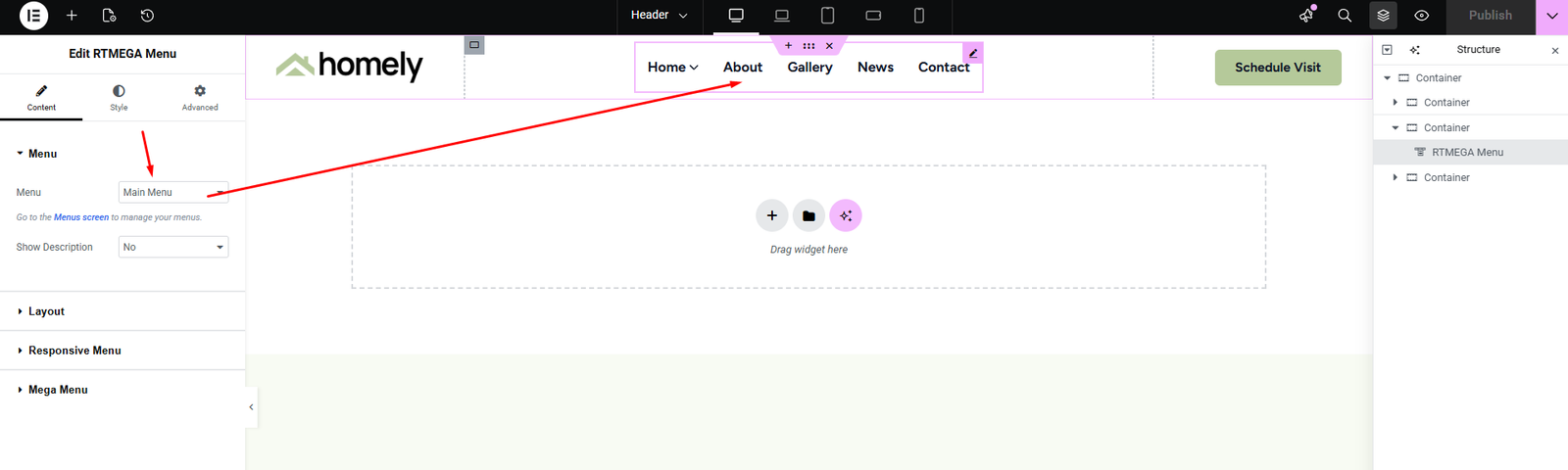This screenshot has width=1568, height=470.
Task: Select RTMEGA Menu in Structure tree
Action: [1467, 152]
